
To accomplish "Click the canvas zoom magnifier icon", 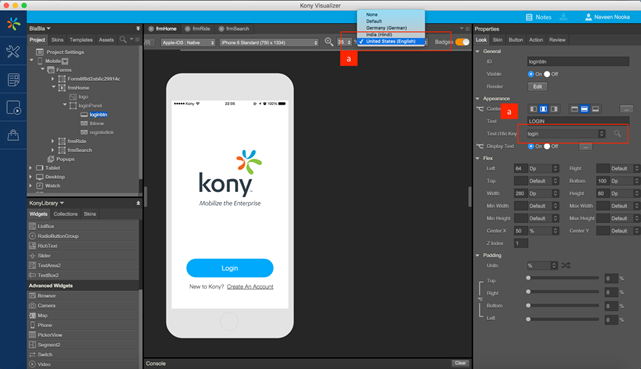I will tap(329, 42).
